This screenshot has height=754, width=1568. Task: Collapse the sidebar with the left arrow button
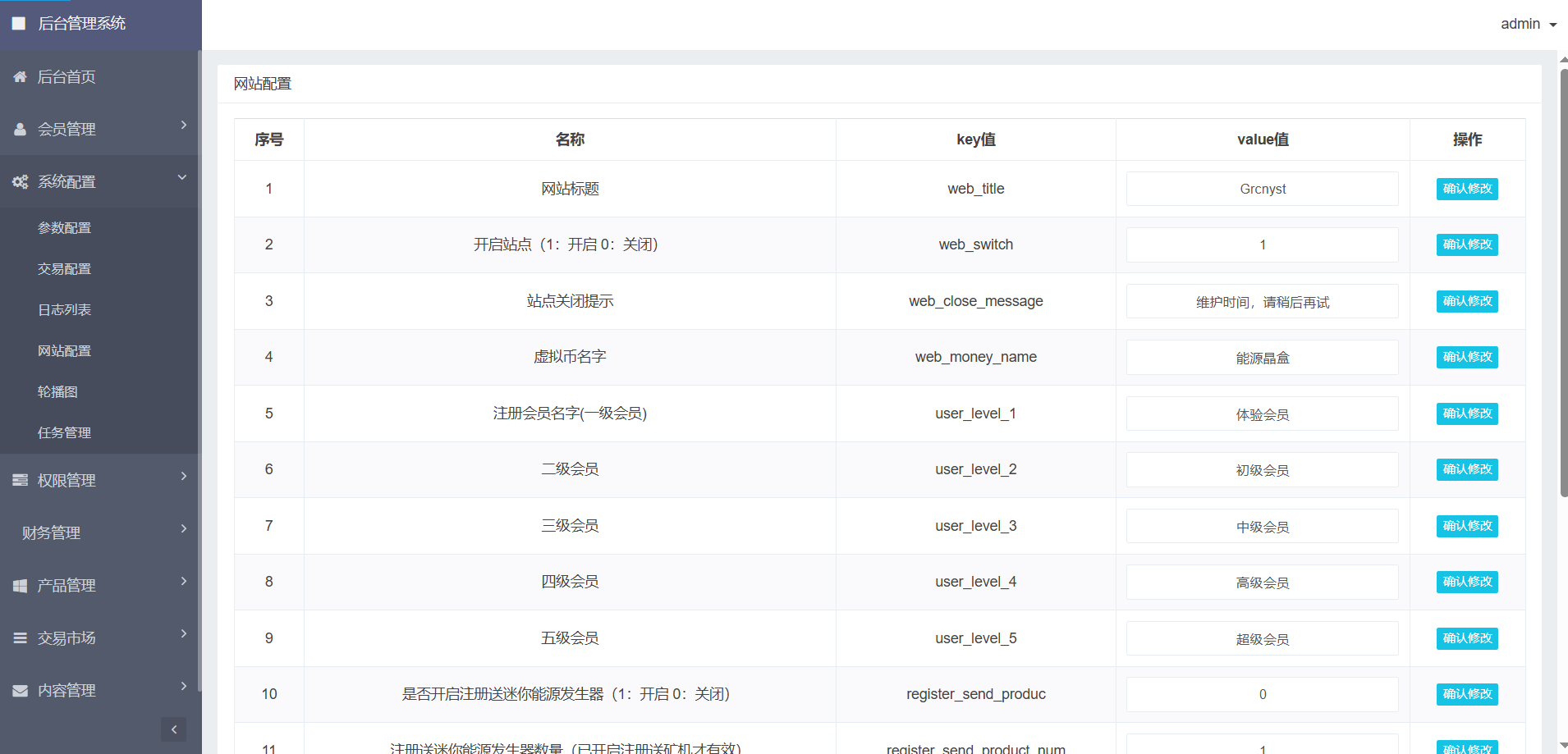click(173, 729)
